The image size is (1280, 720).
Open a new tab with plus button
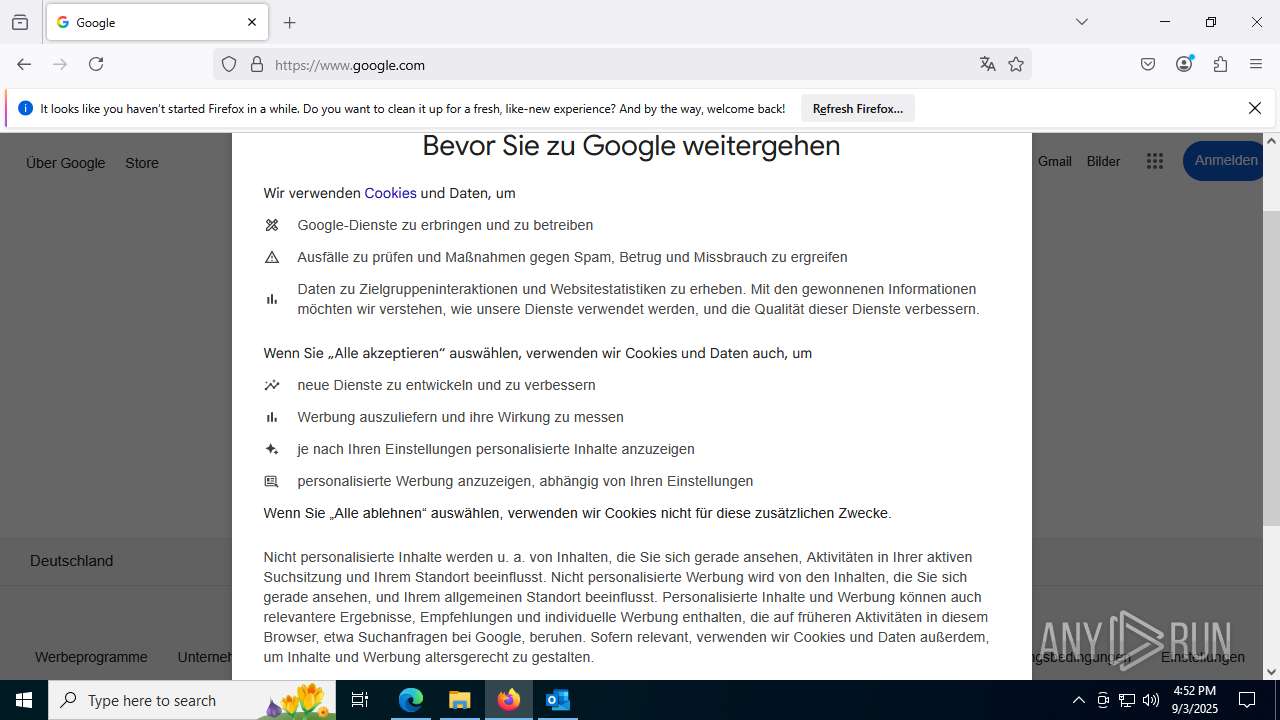coord(290,22)
